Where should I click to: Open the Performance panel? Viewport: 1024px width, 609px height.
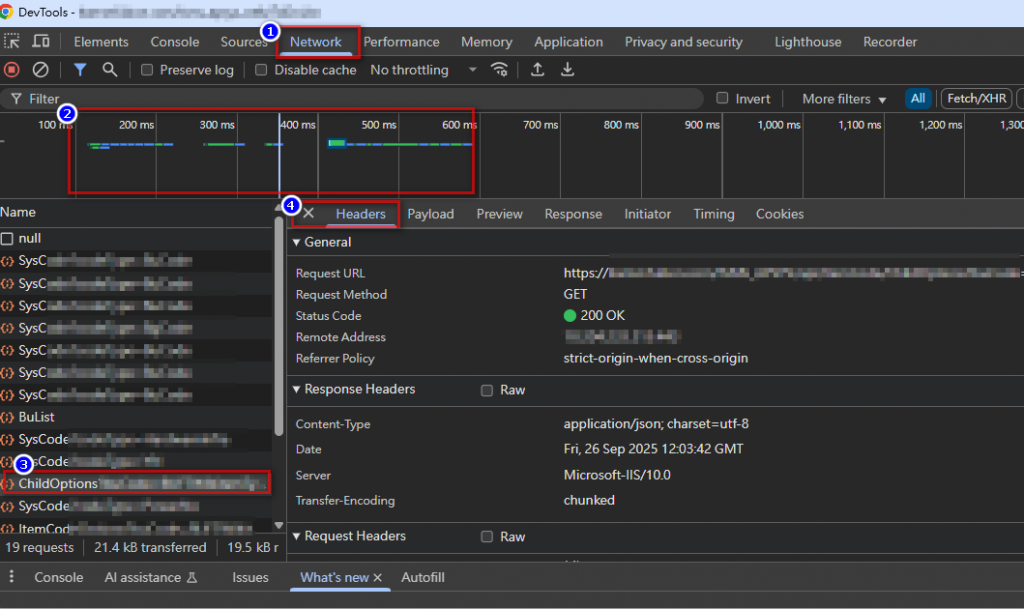point(401,42)
